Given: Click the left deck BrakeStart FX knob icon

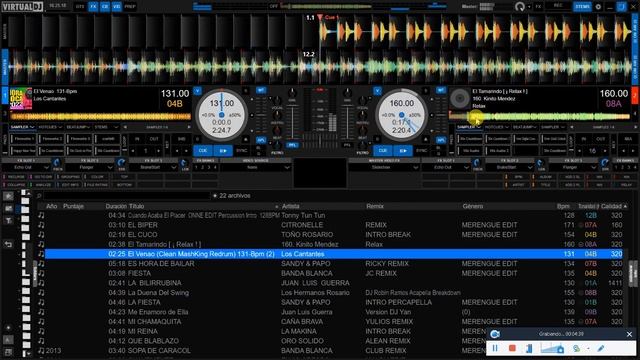Looking at the screenshot, I should pos(184,164).
